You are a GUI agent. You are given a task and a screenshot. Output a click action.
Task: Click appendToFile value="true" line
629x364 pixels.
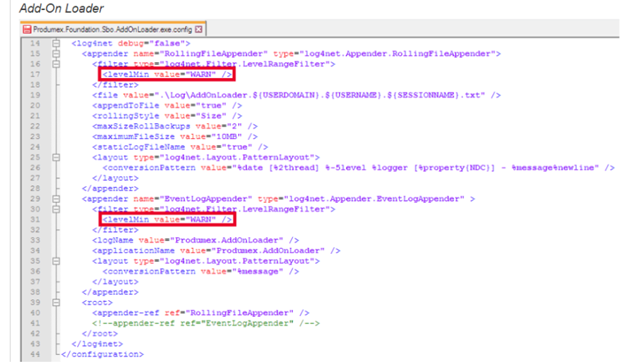[x=167, y=106]
